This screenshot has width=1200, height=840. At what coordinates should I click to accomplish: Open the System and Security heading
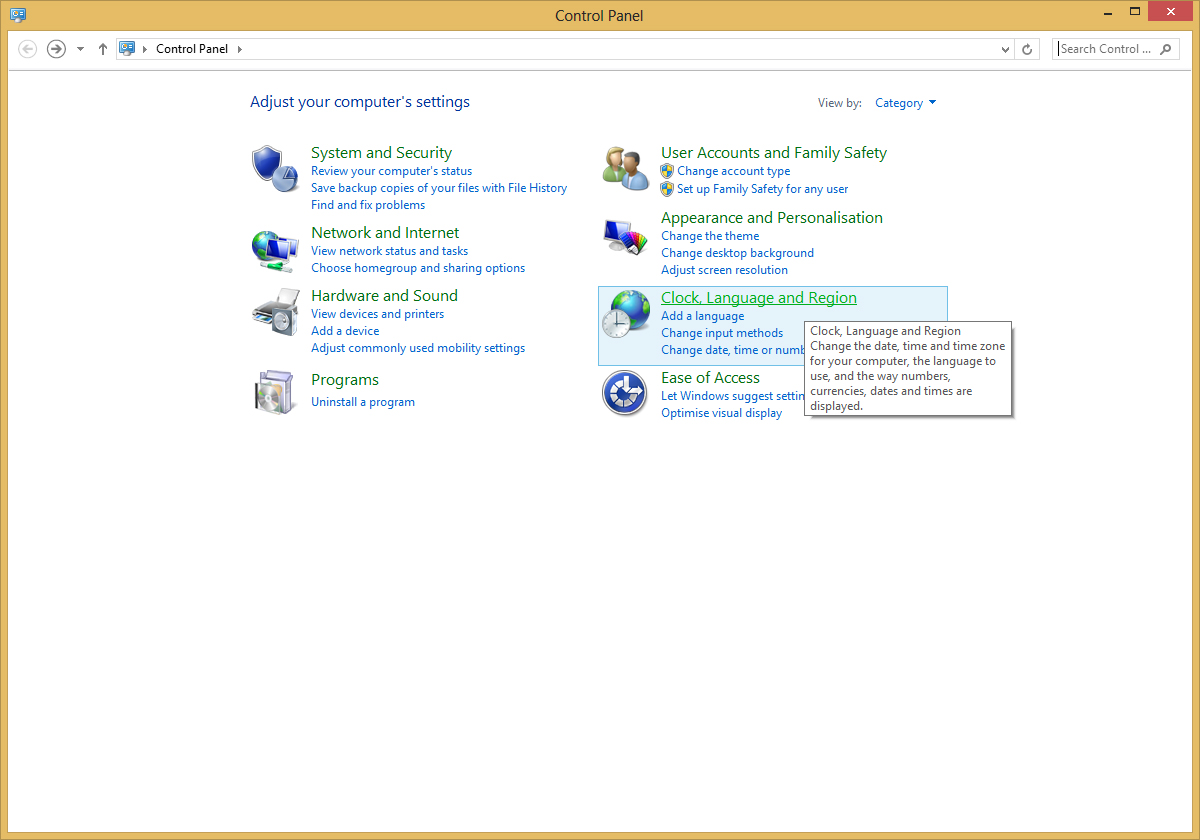(x=381, y=153)
